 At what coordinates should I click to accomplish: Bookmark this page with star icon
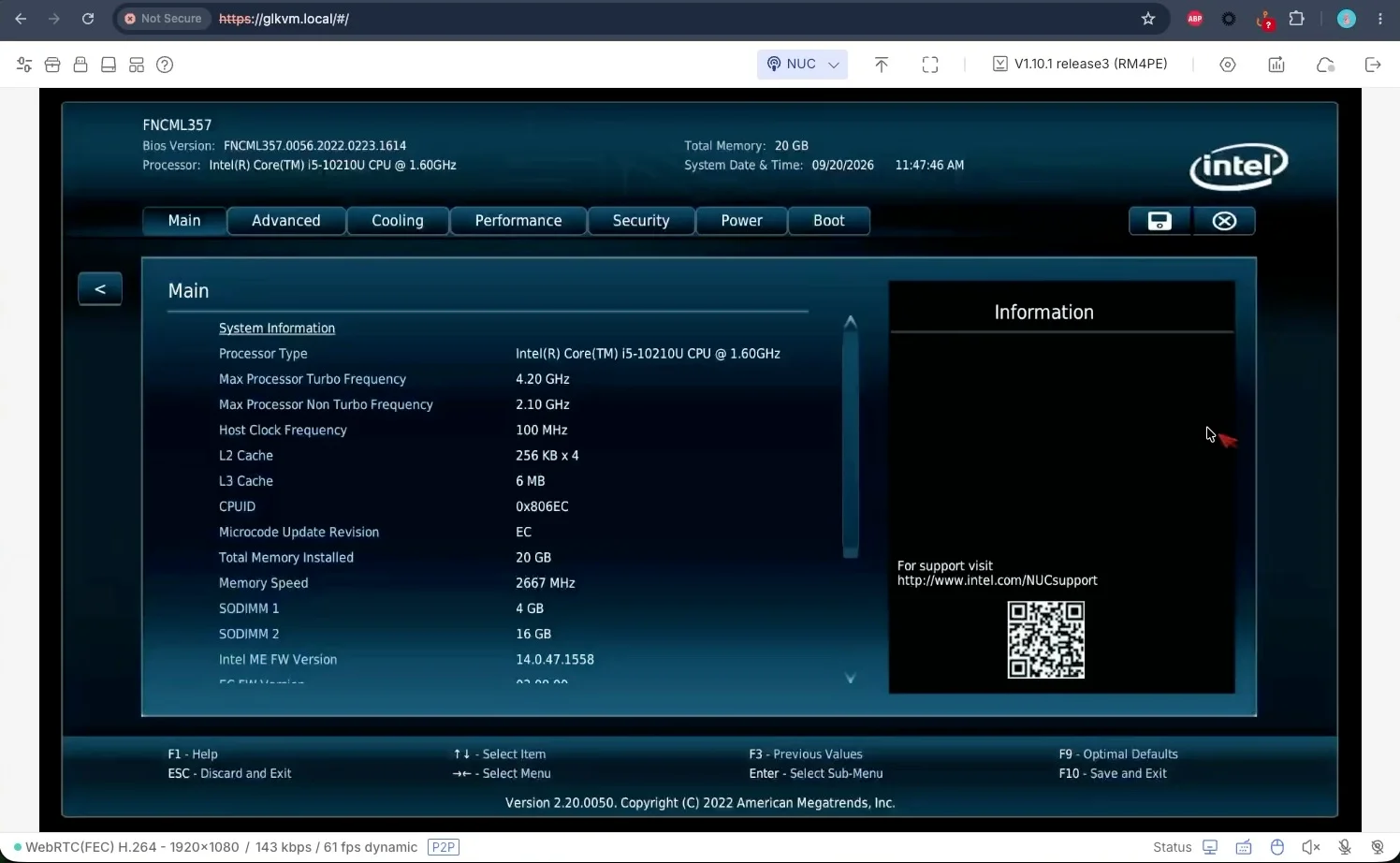pos(1148,19)
